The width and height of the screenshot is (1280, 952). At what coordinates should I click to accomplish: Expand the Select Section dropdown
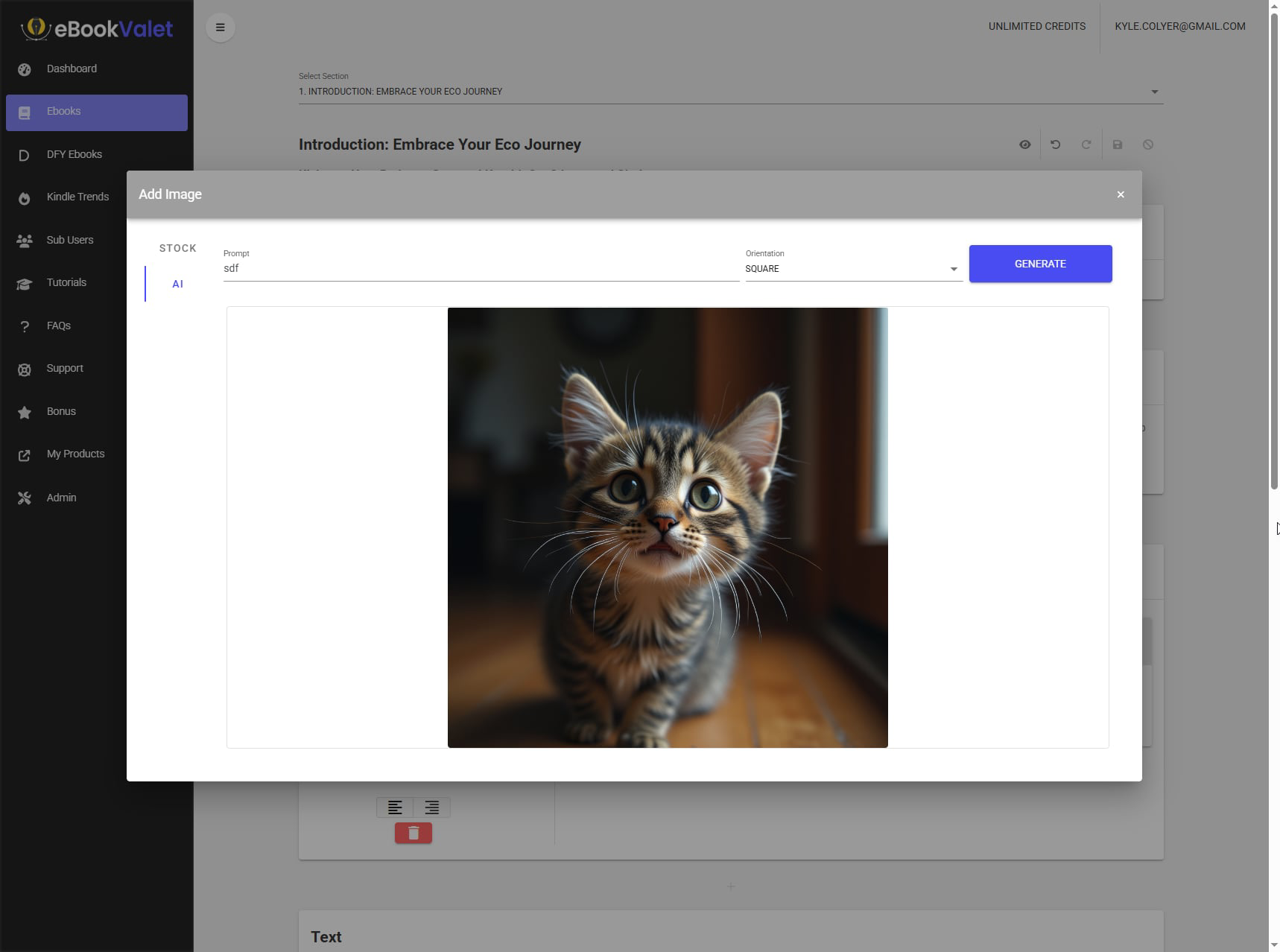tap(730, 92)
